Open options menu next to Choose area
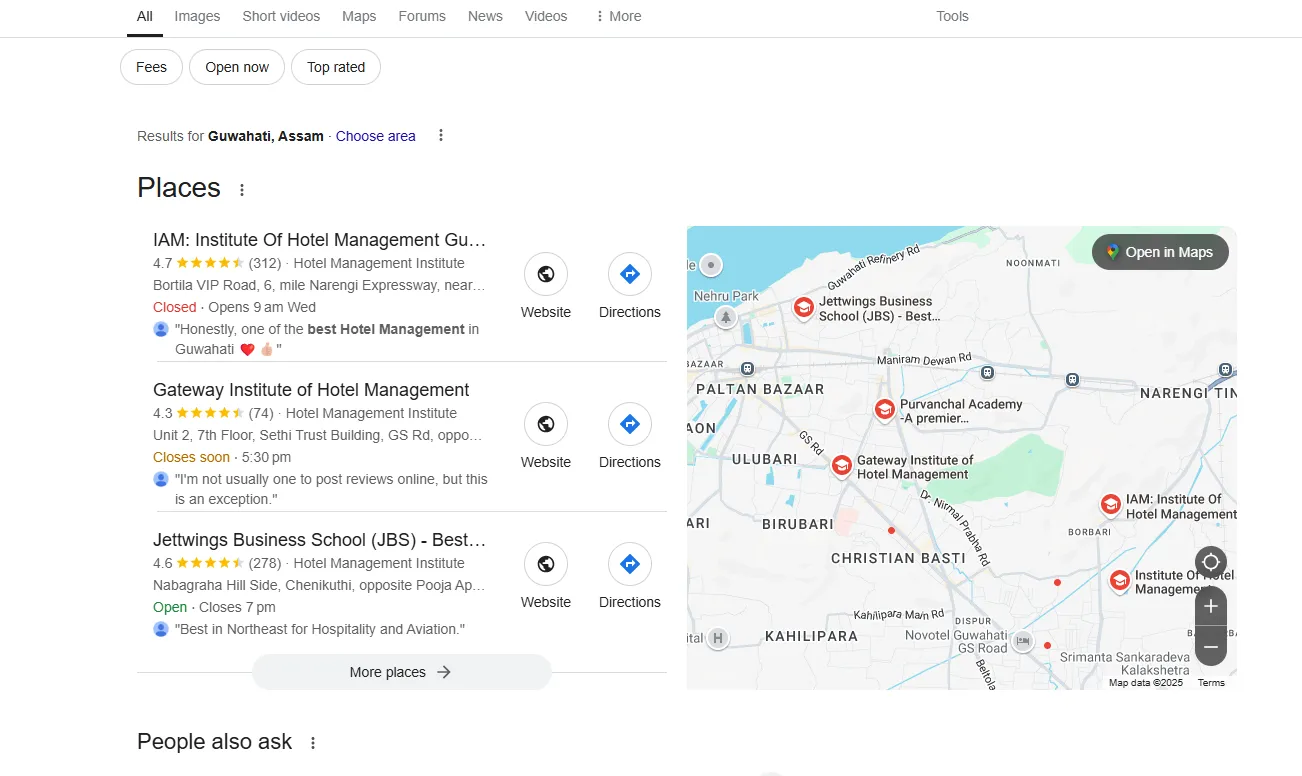1302x776 pixels. coord(441,135)
